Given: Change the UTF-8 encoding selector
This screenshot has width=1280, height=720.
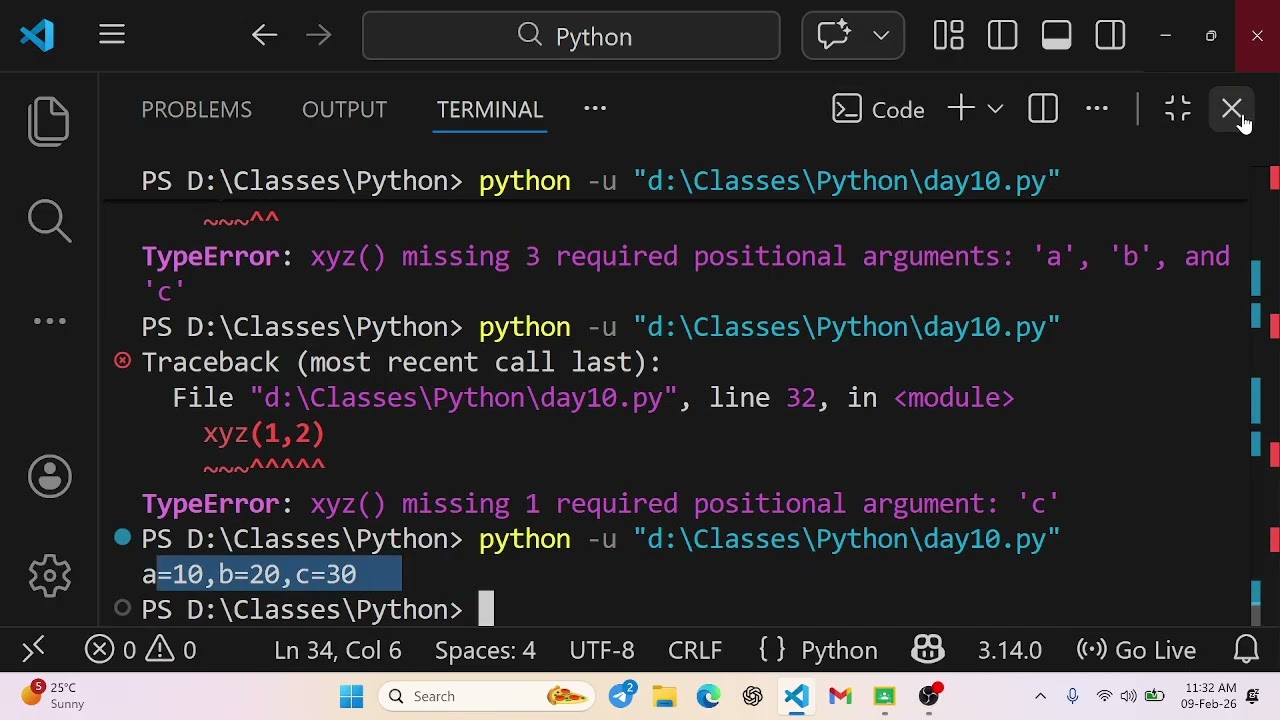Looking at the screenshot, I should pyautogui.click(x=601, y=650).
